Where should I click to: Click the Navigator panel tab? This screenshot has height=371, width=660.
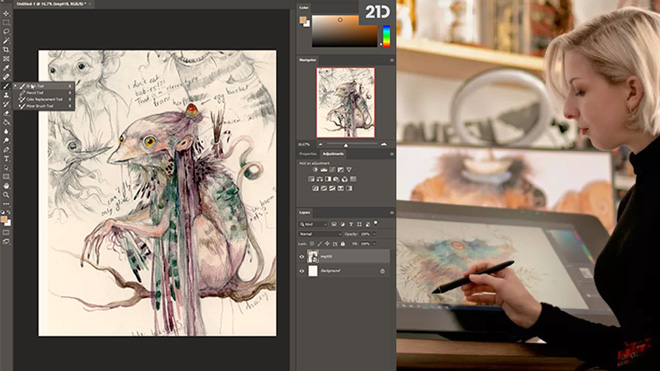pos(308,60)
